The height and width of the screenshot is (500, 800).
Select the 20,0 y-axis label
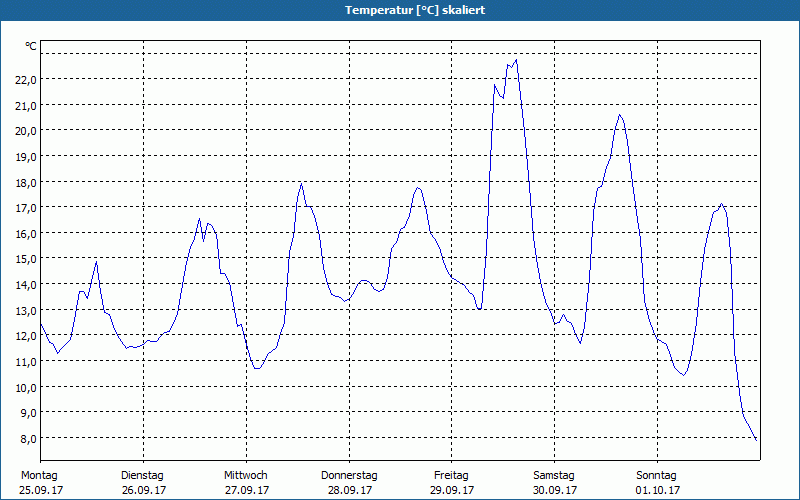27,131
